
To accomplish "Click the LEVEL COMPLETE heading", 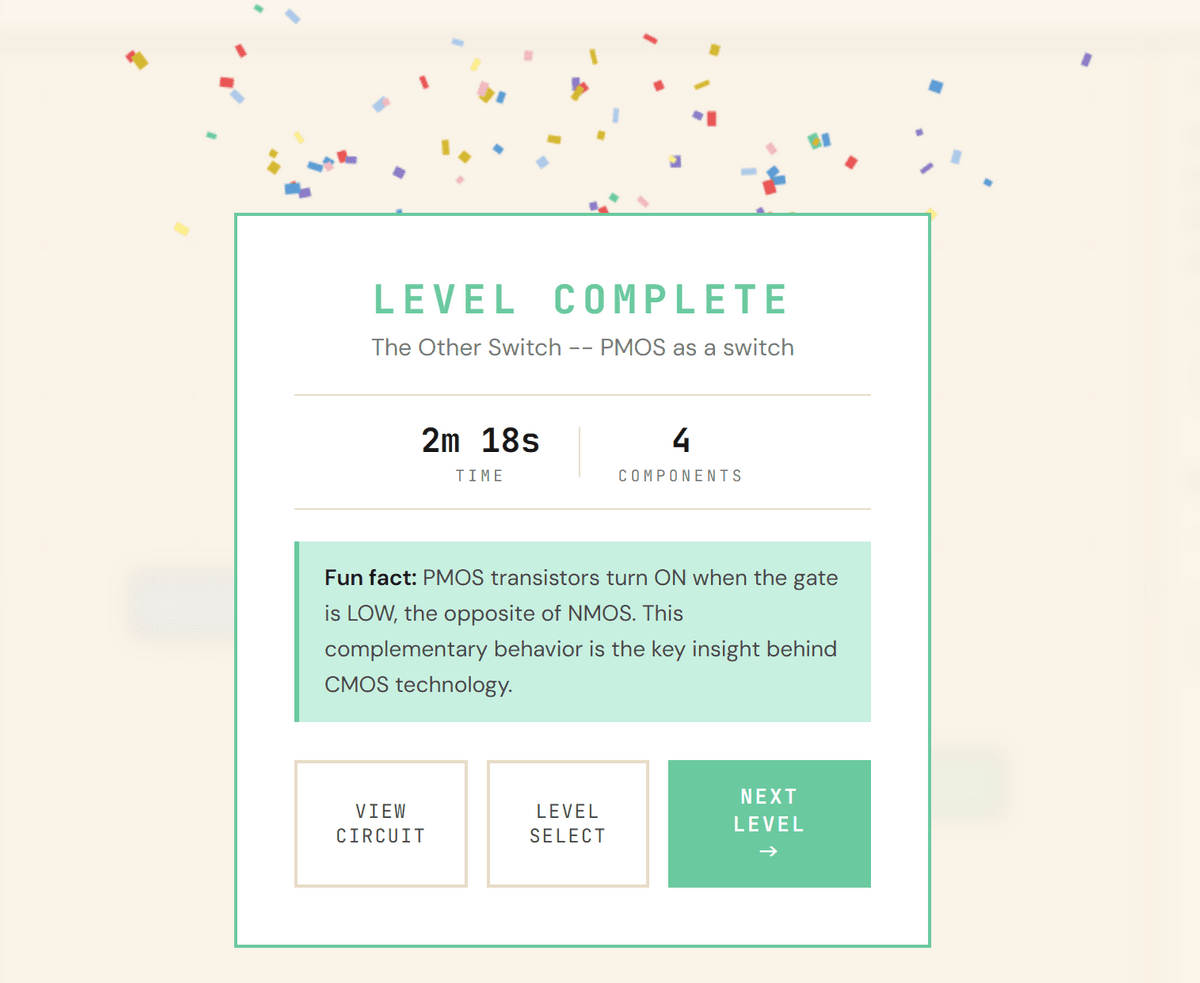I will tap(581, 299).
